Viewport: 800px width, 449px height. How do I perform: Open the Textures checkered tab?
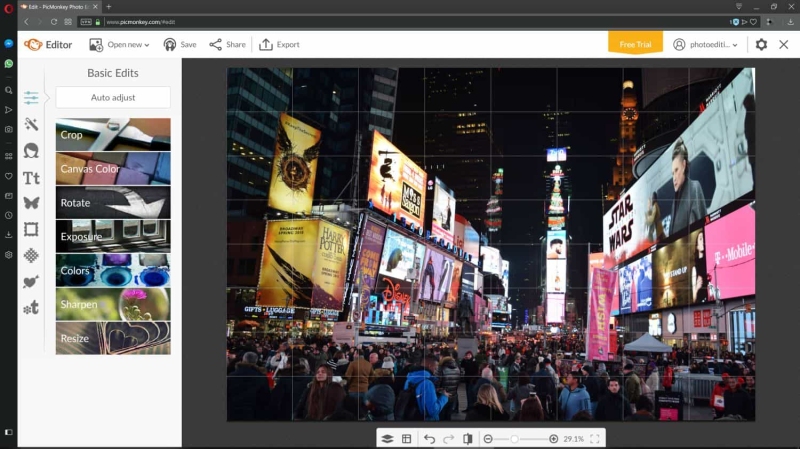[31, 255]
